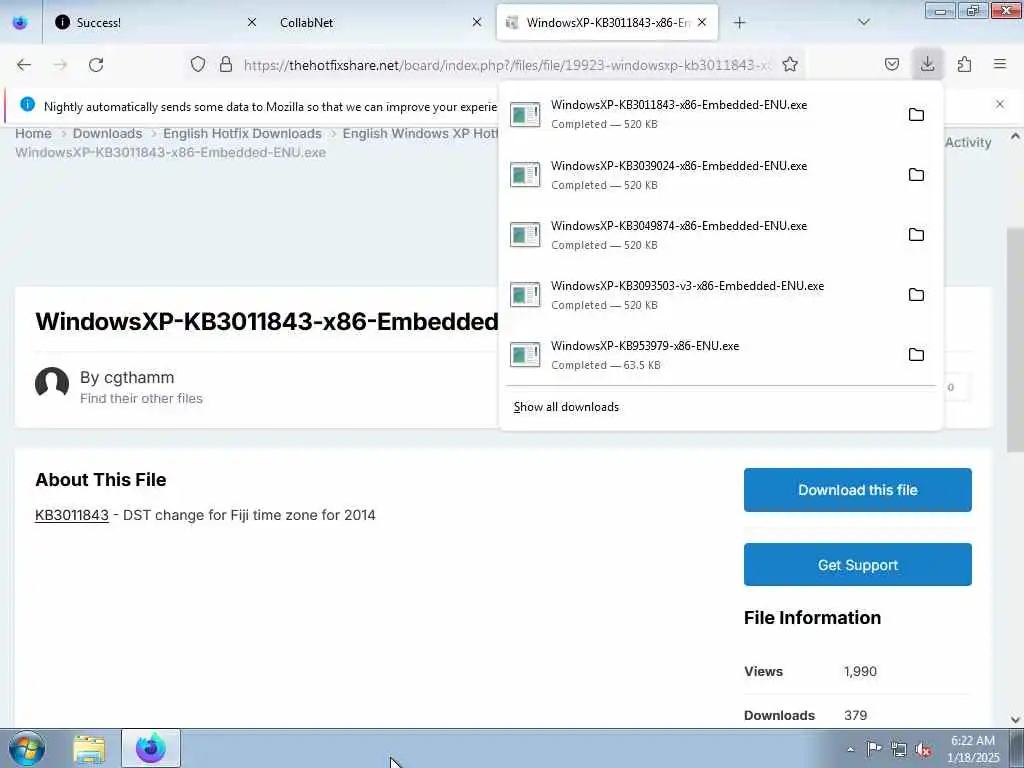
Task: Open English Windows XP breadcrumb link
Action: click(x=421, y=133)
